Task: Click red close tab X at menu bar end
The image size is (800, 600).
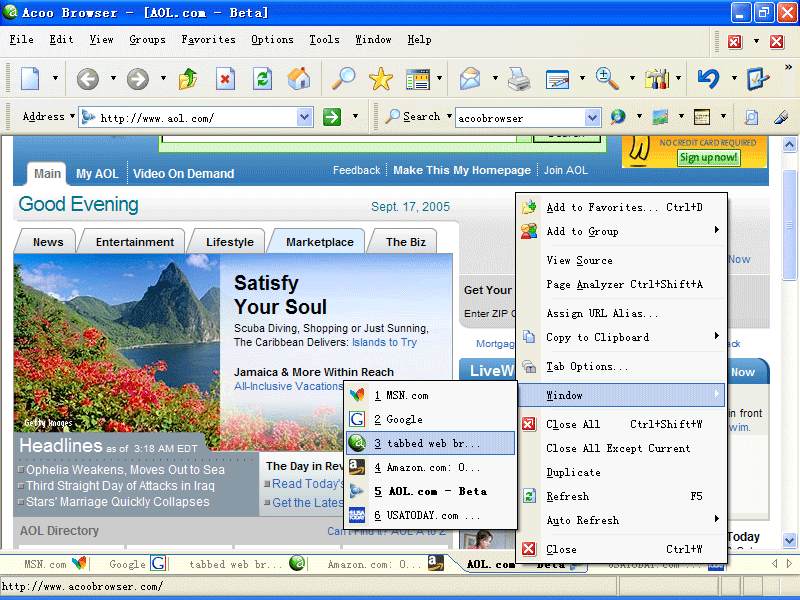Action: tap(777, 41)
